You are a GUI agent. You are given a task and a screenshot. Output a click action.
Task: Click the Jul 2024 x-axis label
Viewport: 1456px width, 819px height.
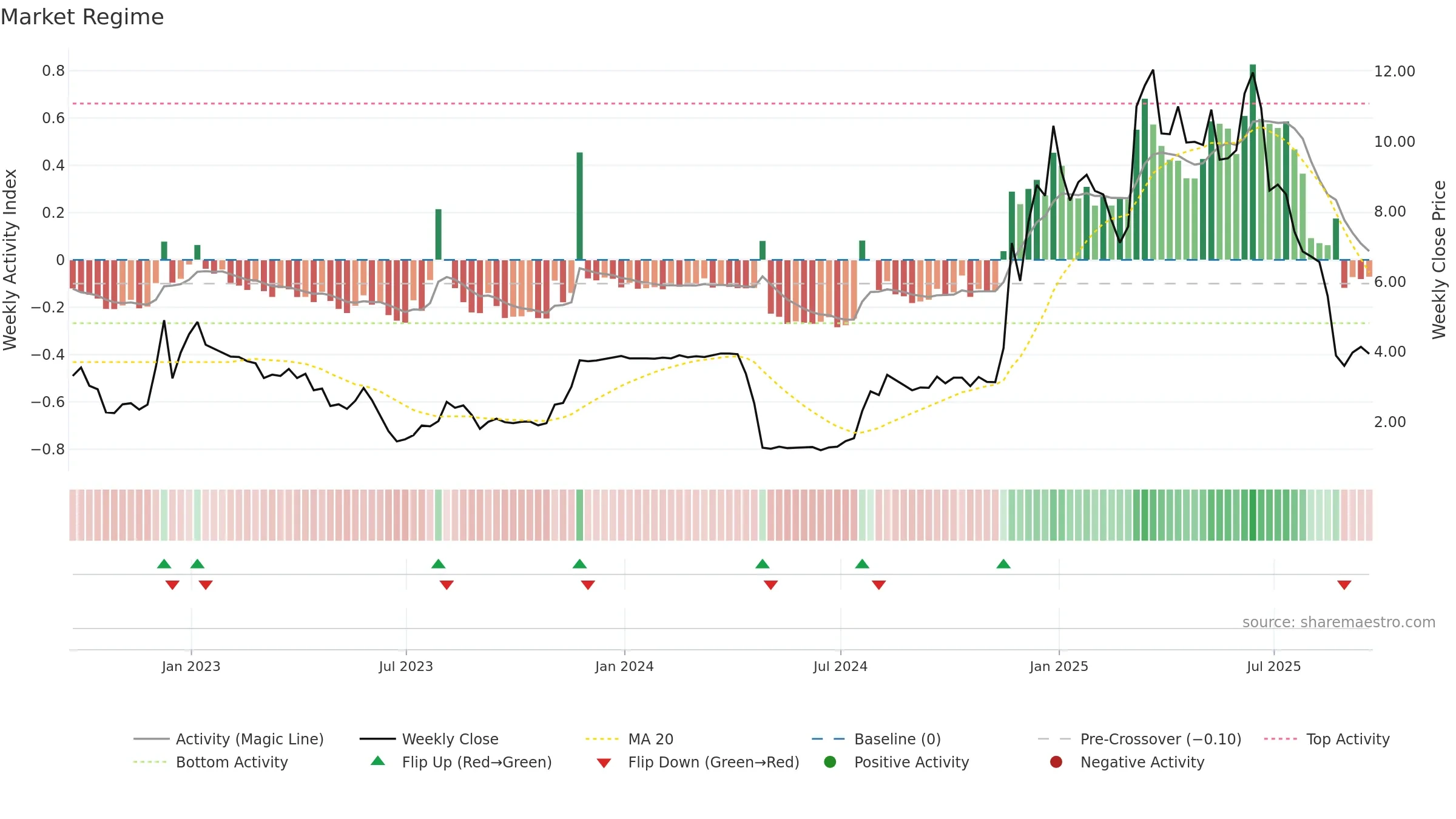pos(840,666)
